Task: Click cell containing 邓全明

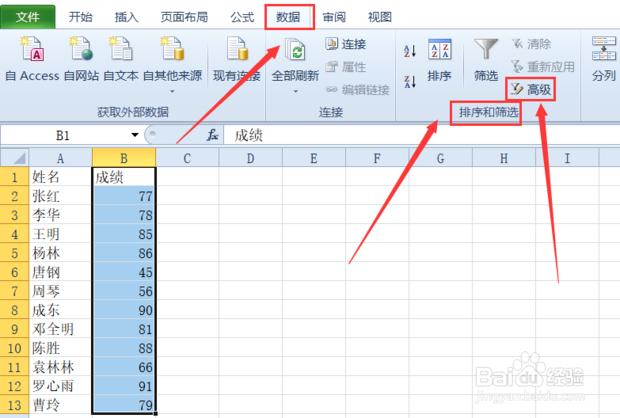Action: [60, 329]
